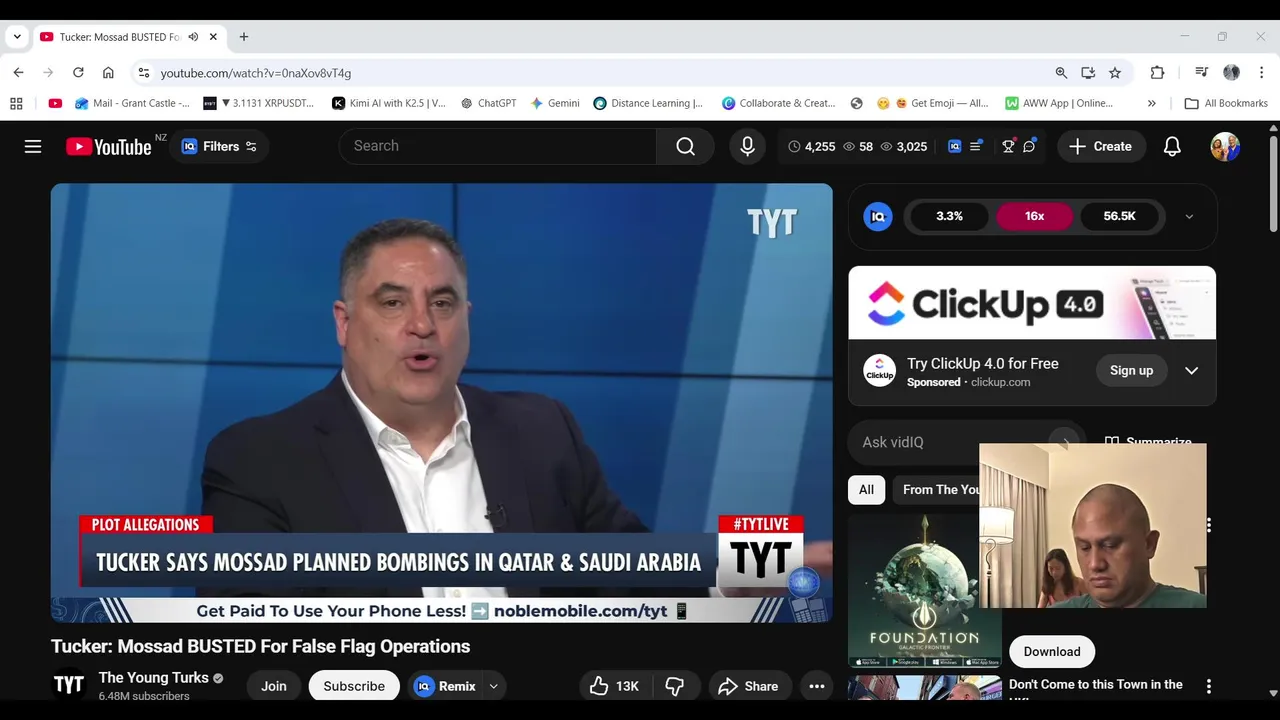Click in the YouTube search box
This screenshot has width=1280, height=720.
(x=498, y=146)
